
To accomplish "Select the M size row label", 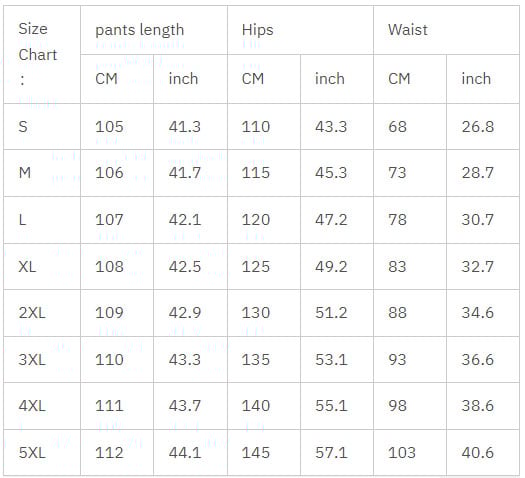I will pos(42,173).
